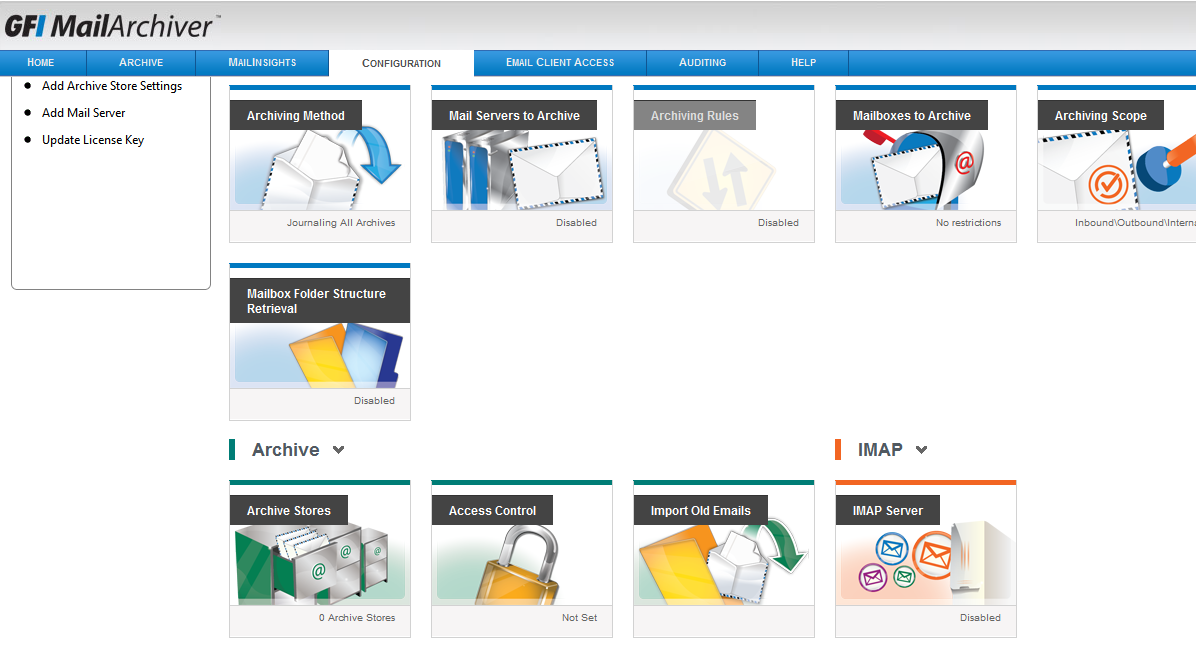1196x646 pixels.
Task: Click the Mailbox Folder Structure Retrieval title
Action: [x=320, y=301]
